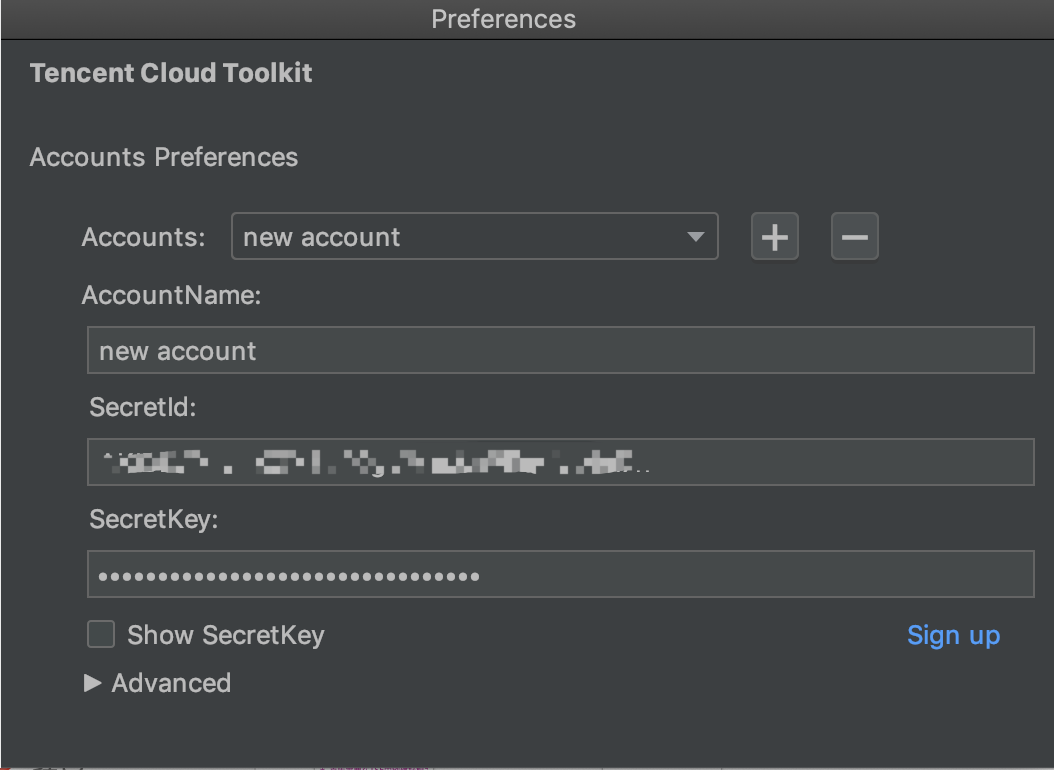The height and width of the screenshot is (770, 1054).
Task: Click the 'Show SecretKey' checkbox label
Action: [226, 635]
